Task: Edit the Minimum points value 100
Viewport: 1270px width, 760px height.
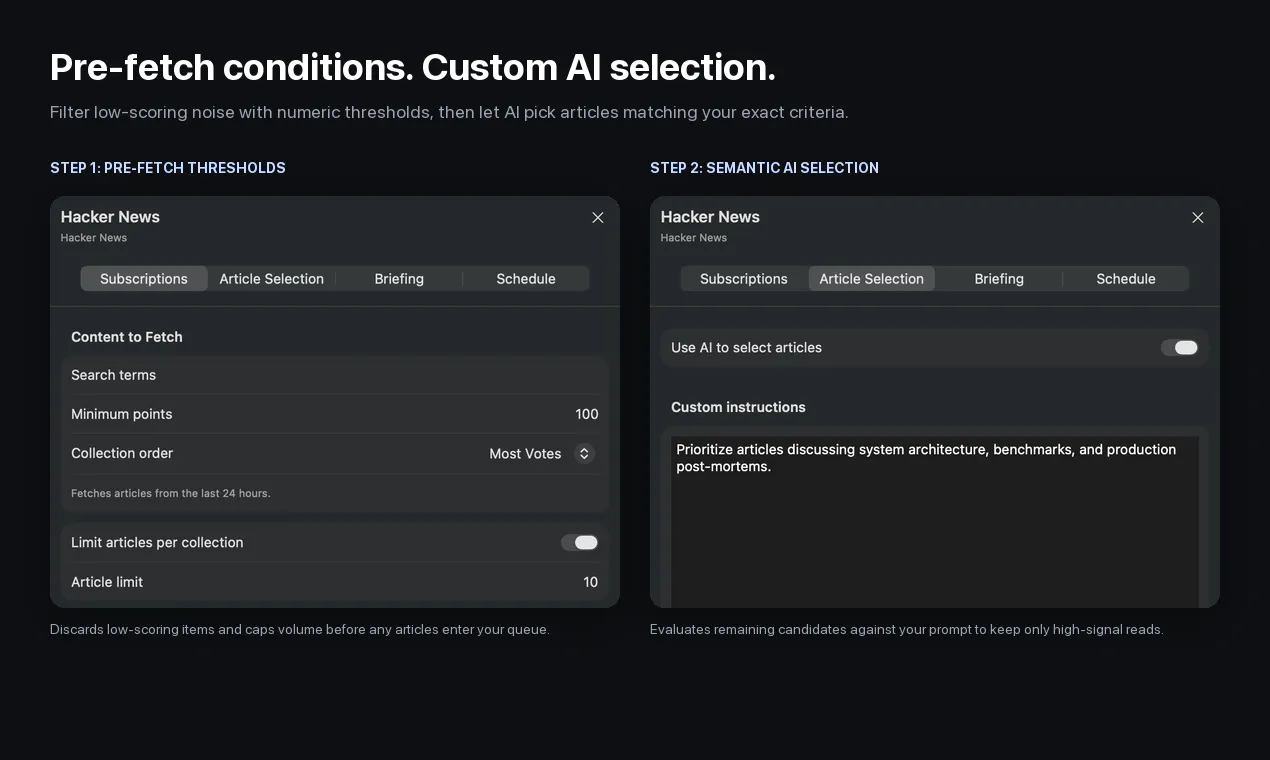Action: pyautogui.click(x=587, y=414)
